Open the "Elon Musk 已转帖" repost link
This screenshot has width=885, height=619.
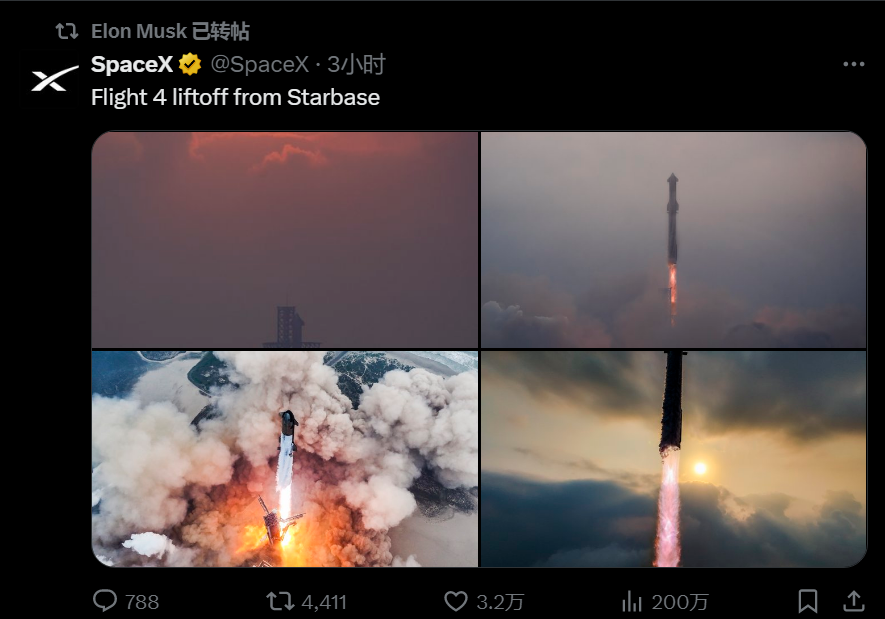[170, 32]
